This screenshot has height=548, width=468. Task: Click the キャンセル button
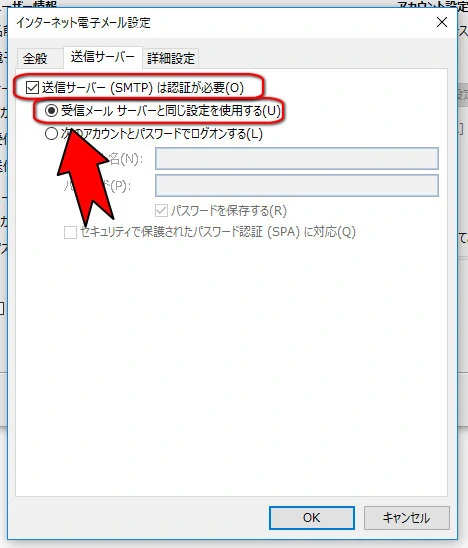tap(406, 518)
